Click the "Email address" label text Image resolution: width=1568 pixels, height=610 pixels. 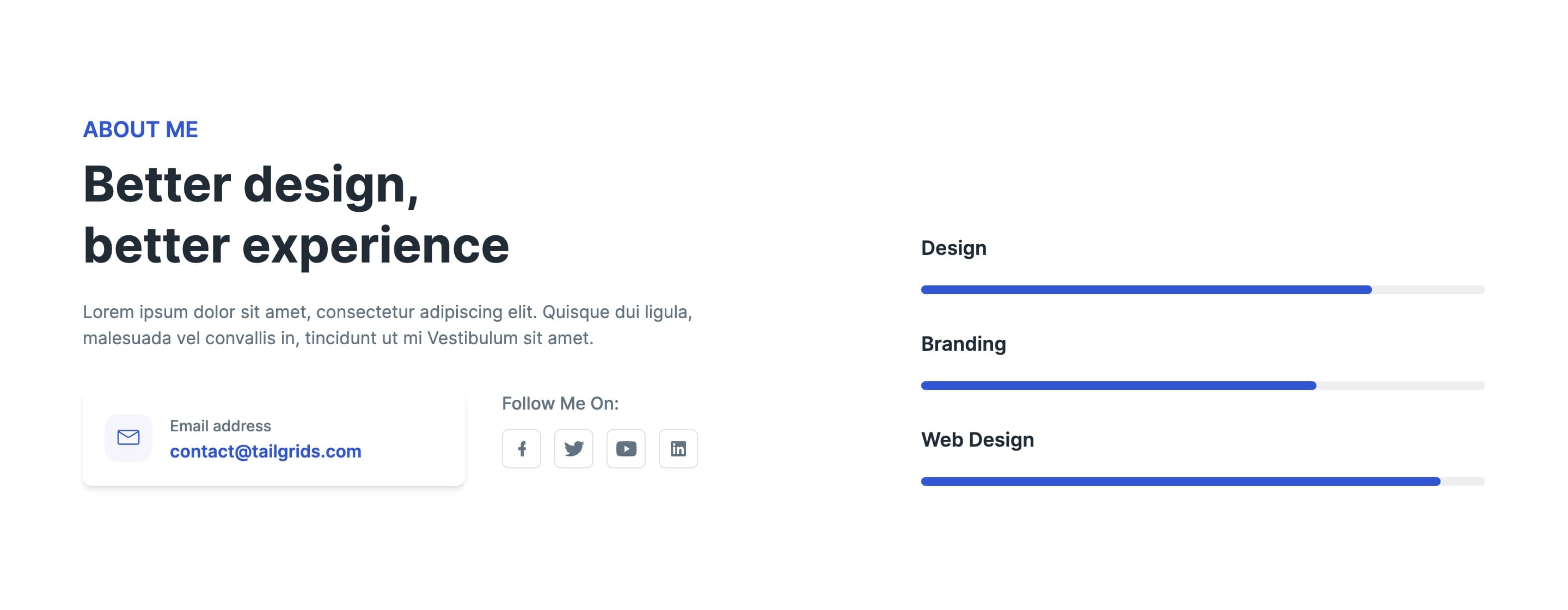point(220,425)
